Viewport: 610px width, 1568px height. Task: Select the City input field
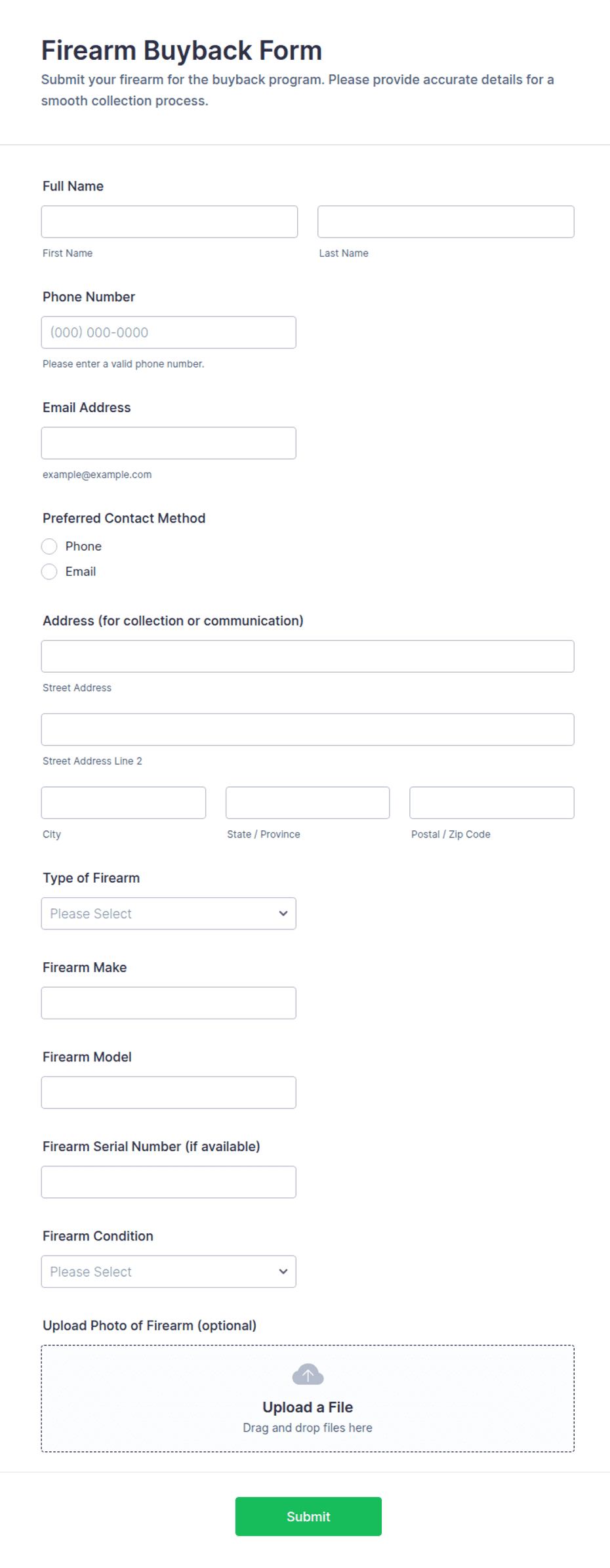click(x=123, y=803)
